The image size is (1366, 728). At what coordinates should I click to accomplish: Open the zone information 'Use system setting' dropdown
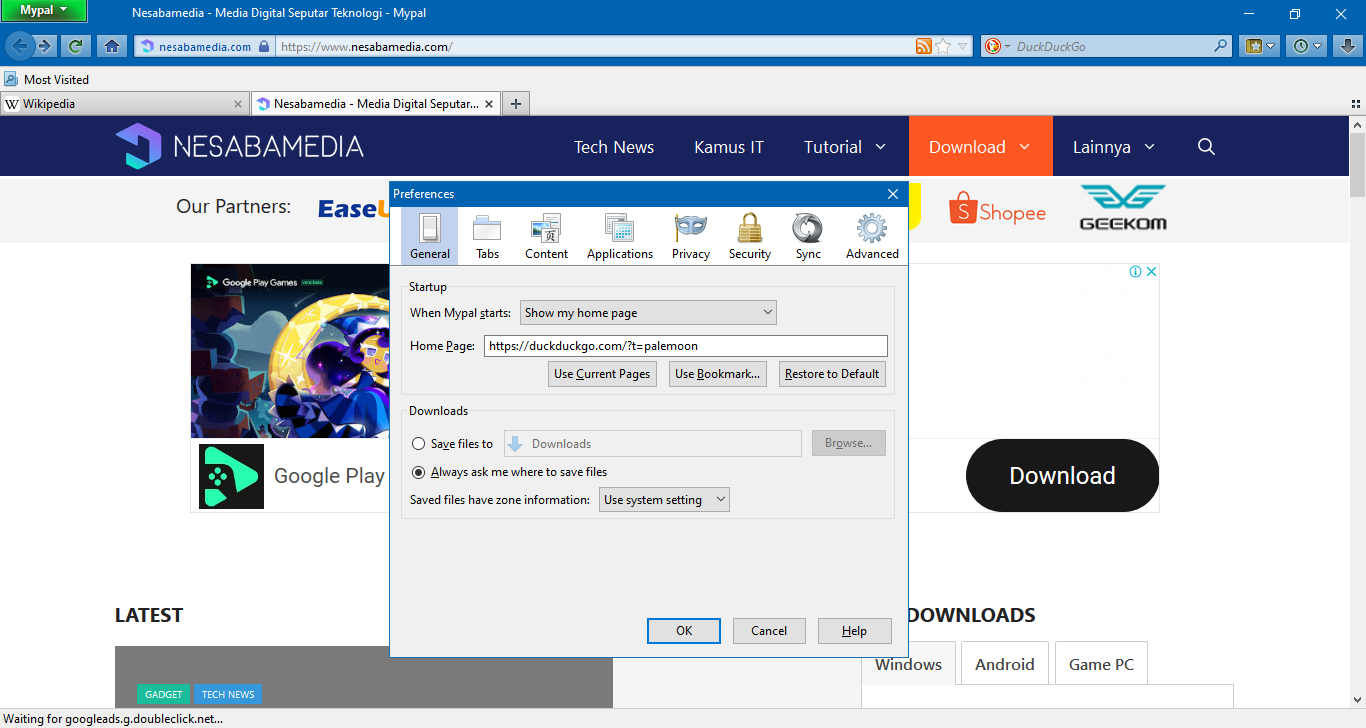[x=664, y=500]
